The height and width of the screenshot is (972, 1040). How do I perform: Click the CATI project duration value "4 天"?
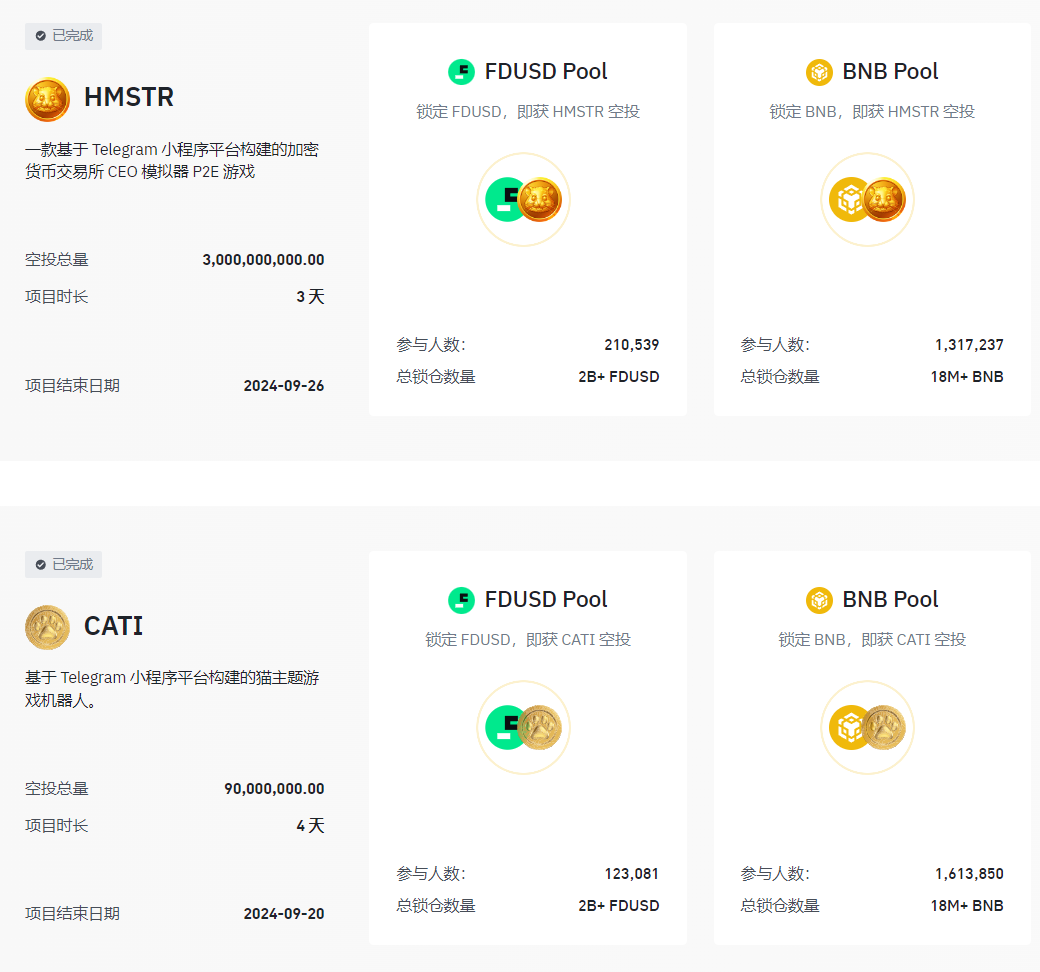[x=310, y=826]
